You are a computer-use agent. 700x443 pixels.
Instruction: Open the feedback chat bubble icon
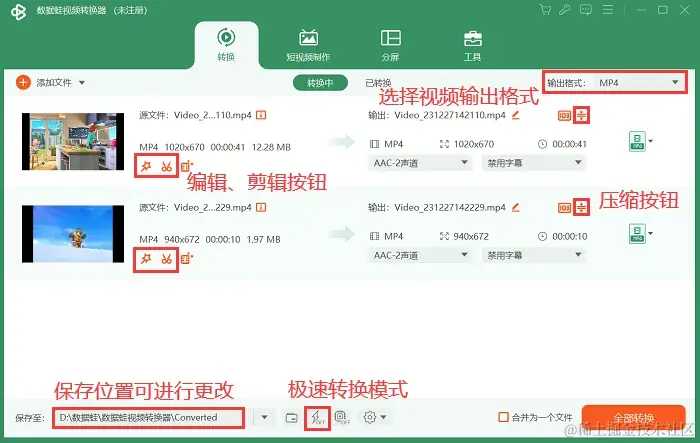pos(586,10)
